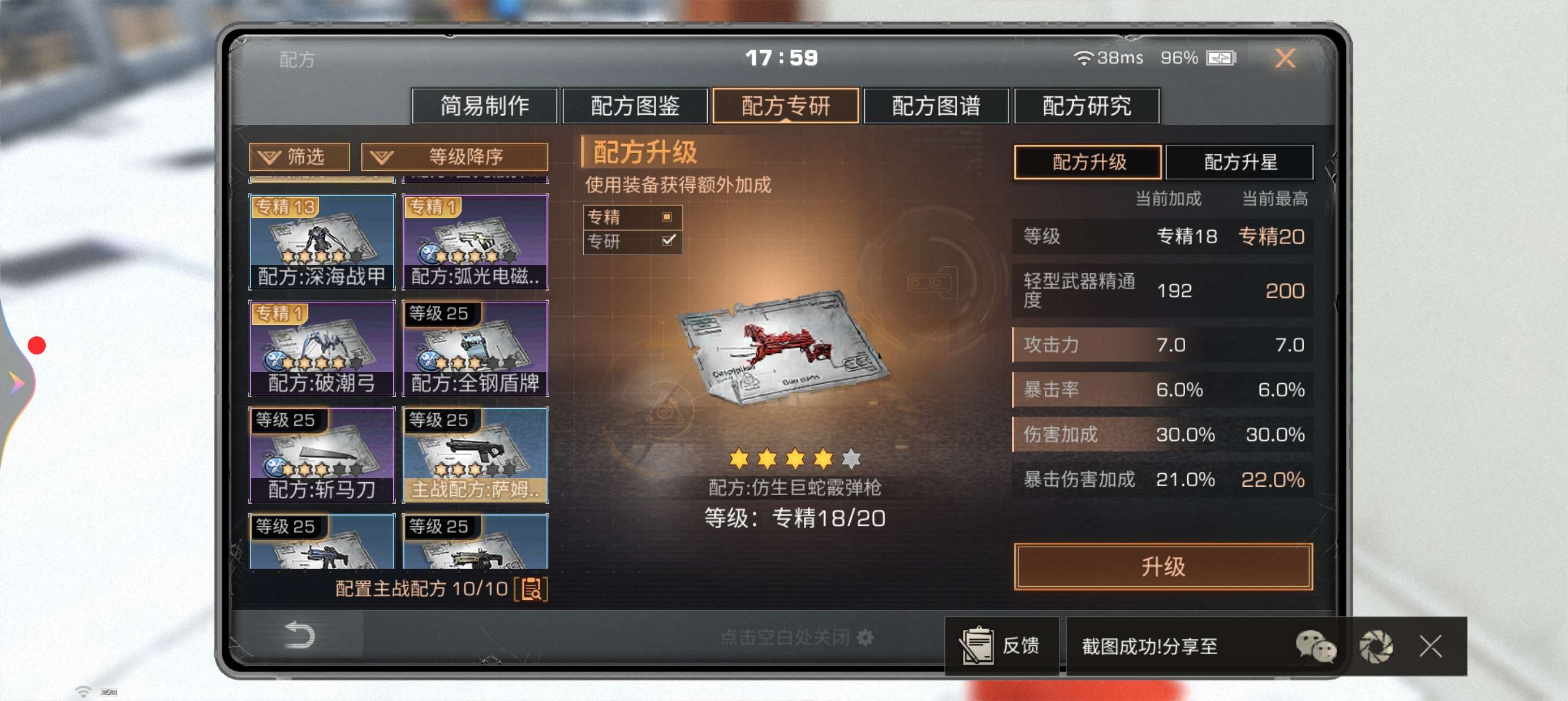The height and width of the screenshot is (701, 1568).
Task: Switch to the 配方图鉴 tab
Action: pyautogui.click(x=635, y=106)
